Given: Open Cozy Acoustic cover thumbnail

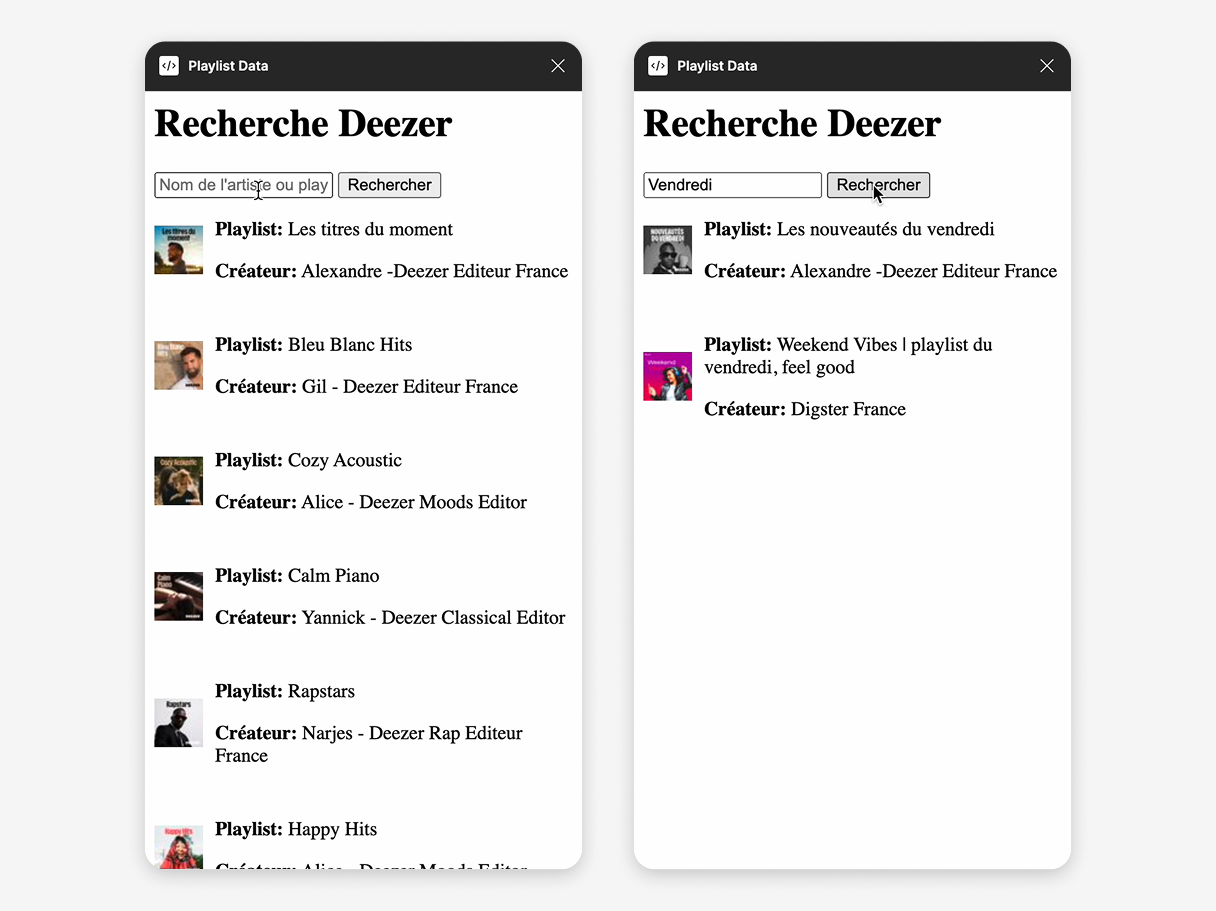Looking at the screenshot, I should tap(179, 481).
